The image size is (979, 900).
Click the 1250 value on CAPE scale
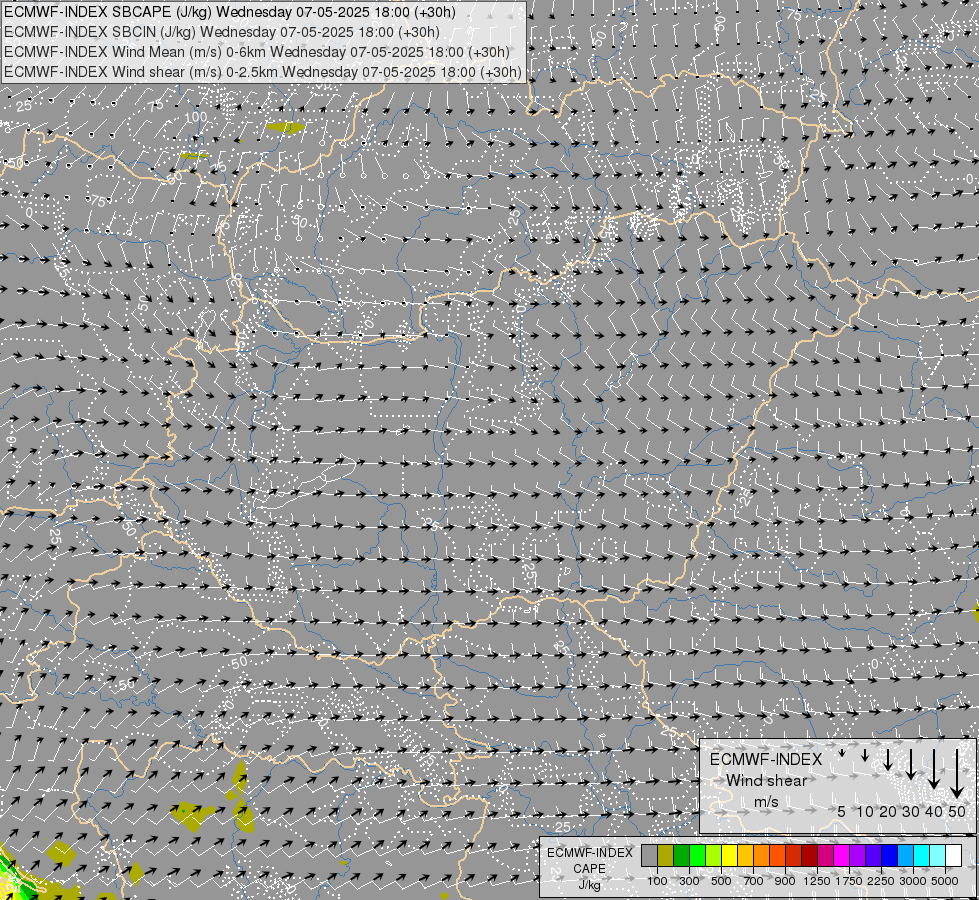click(817, 881)
